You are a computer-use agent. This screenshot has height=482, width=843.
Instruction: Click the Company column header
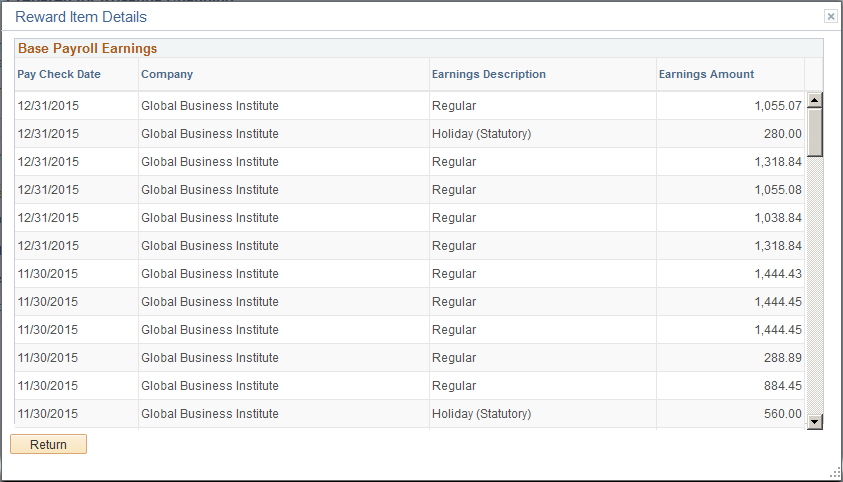167,74
